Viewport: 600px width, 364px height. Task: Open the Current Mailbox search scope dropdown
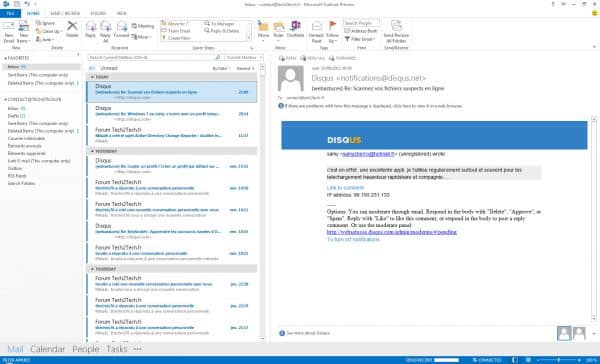point(244,57)
